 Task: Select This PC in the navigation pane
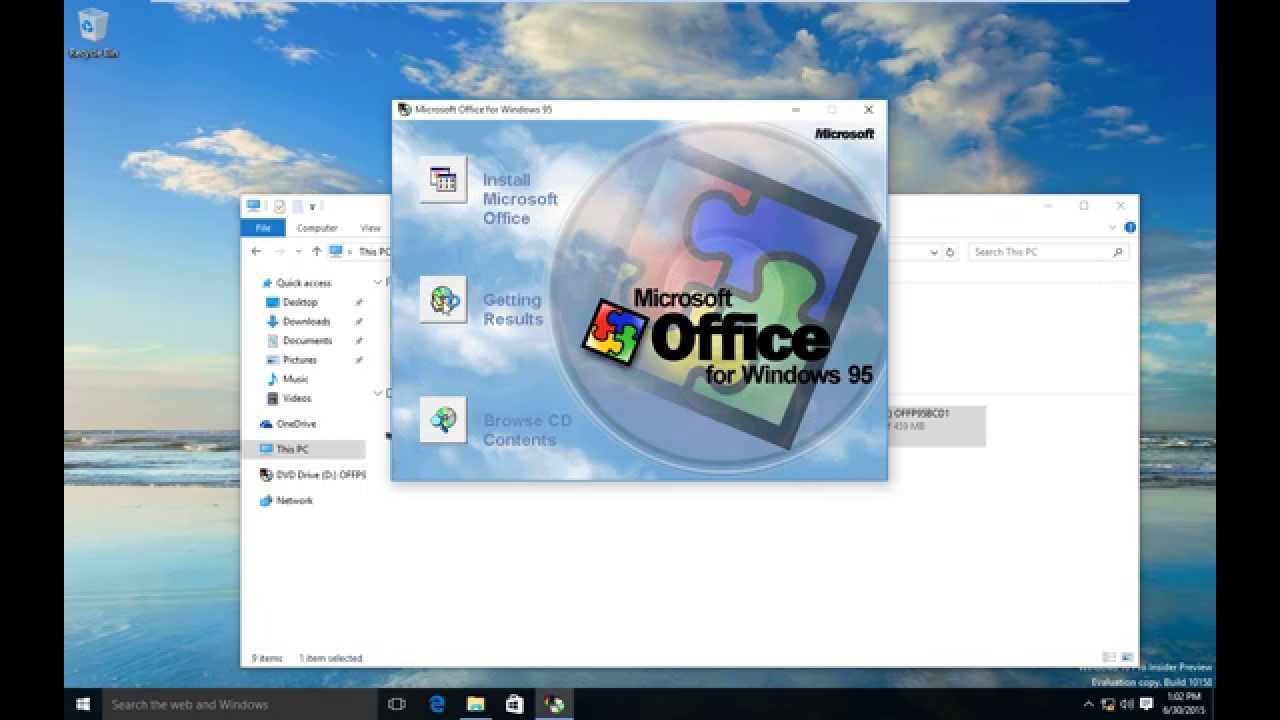point(303,449)
